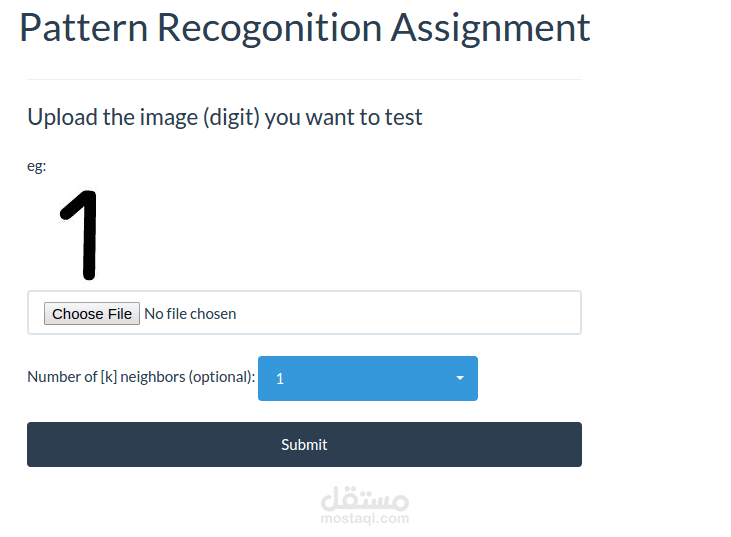
Task: Click the word 'Recogonition' in the title
Action: 269,28
